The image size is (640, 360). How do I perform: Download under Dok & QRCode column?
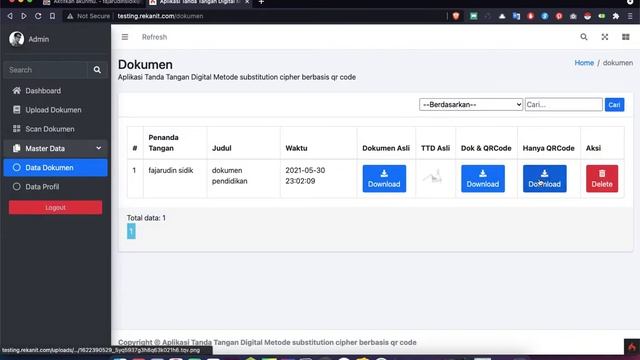click(483, 179)
